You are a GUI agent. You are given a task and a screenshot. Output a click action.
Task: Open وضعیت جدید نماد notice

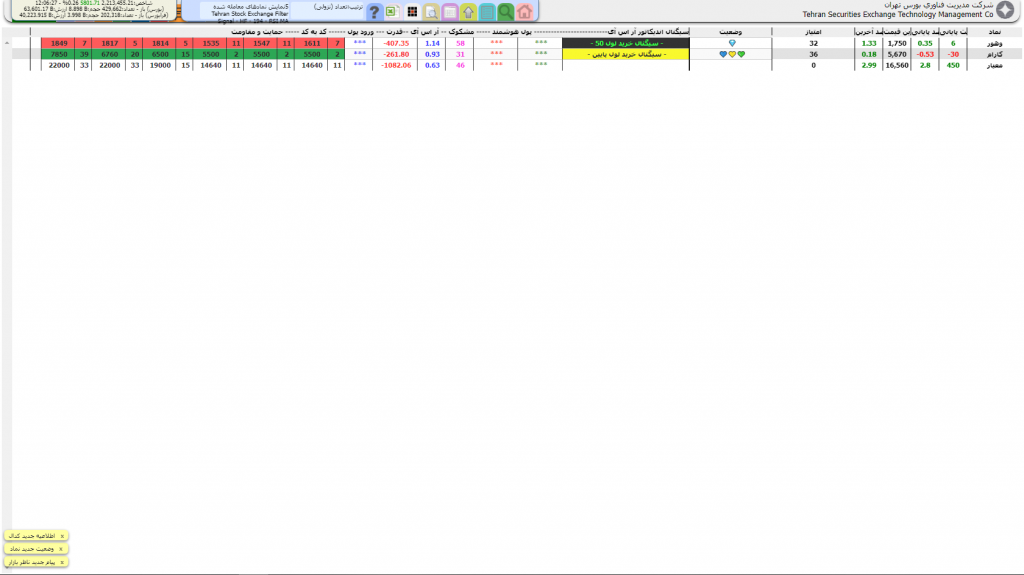point(31,549)
